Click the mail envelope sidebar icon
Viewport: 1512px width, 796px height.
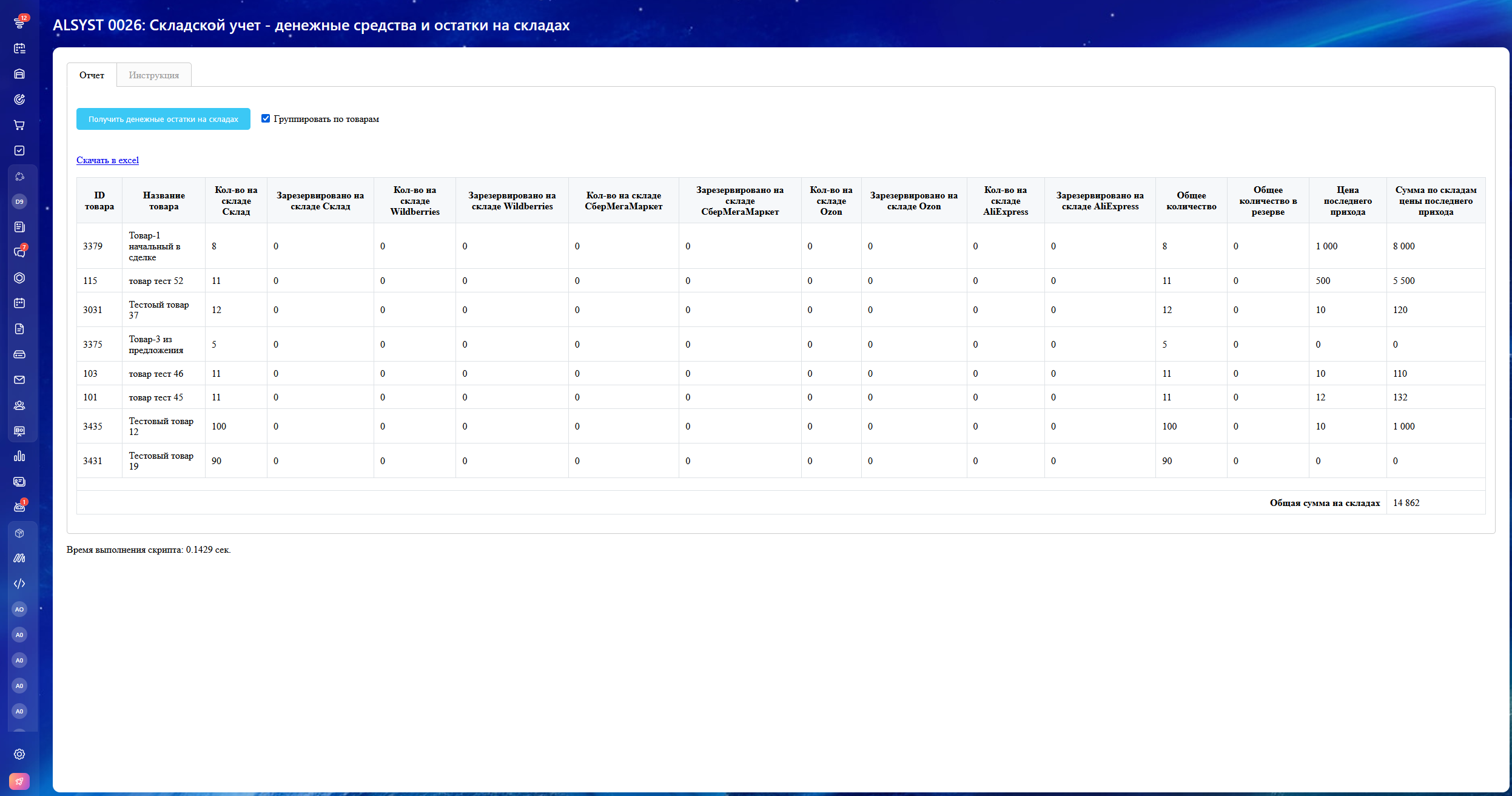19,380
